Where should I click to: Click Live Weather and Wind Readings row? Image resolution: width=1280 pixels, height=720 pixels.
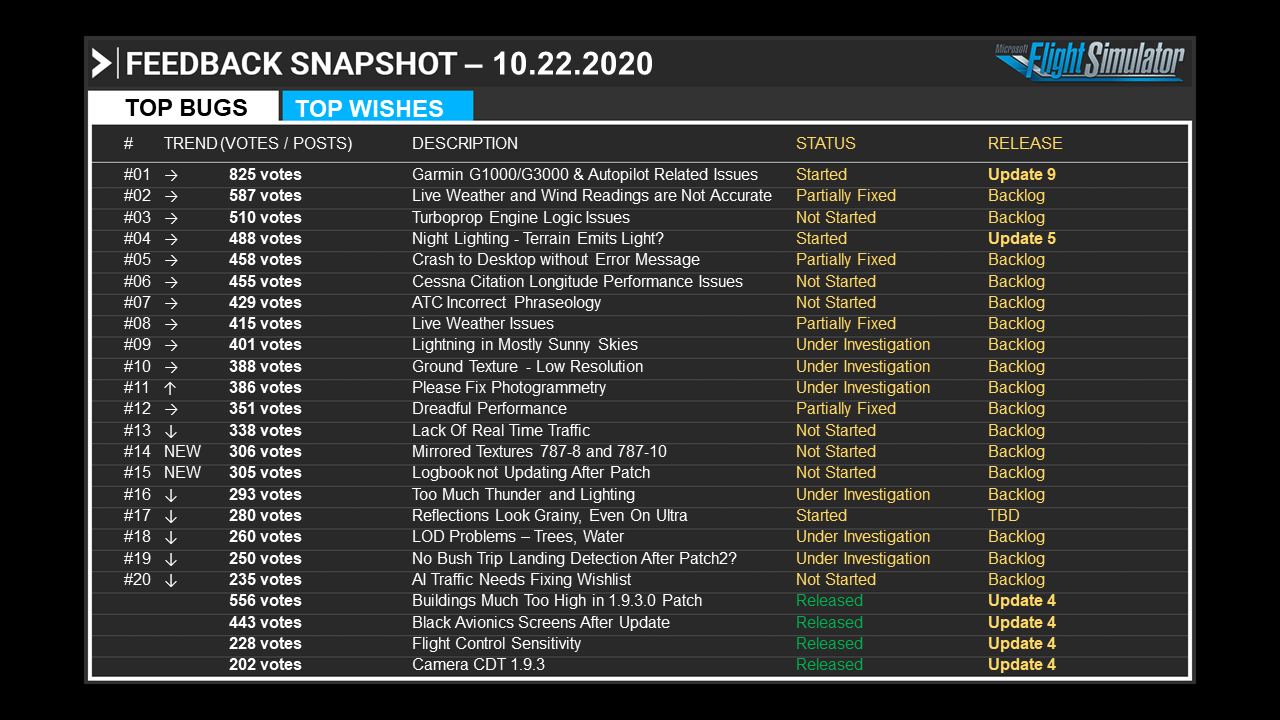(640, 195)
